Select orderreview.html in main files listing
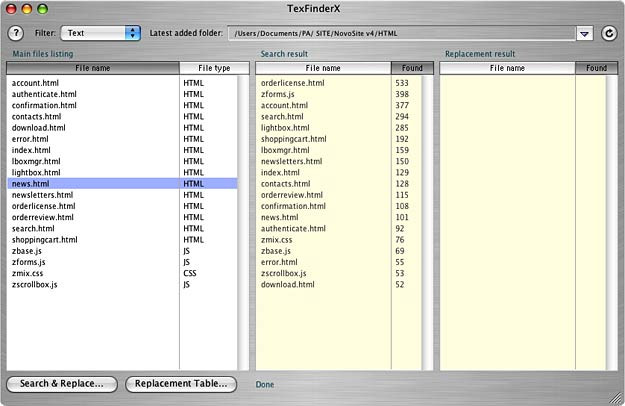The width and height of the screenshot is (625, 406). tap(43, 217)
